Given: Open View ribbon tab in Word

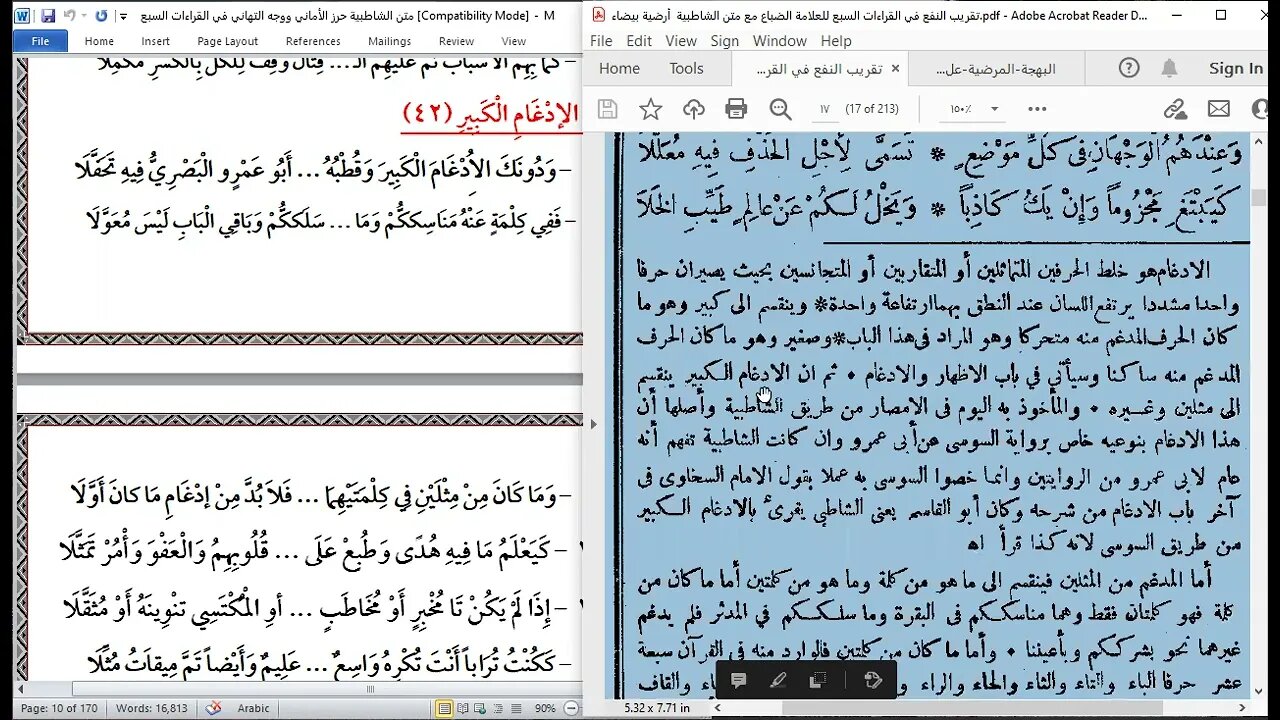Looking at the screenshot, I should 514,41.
